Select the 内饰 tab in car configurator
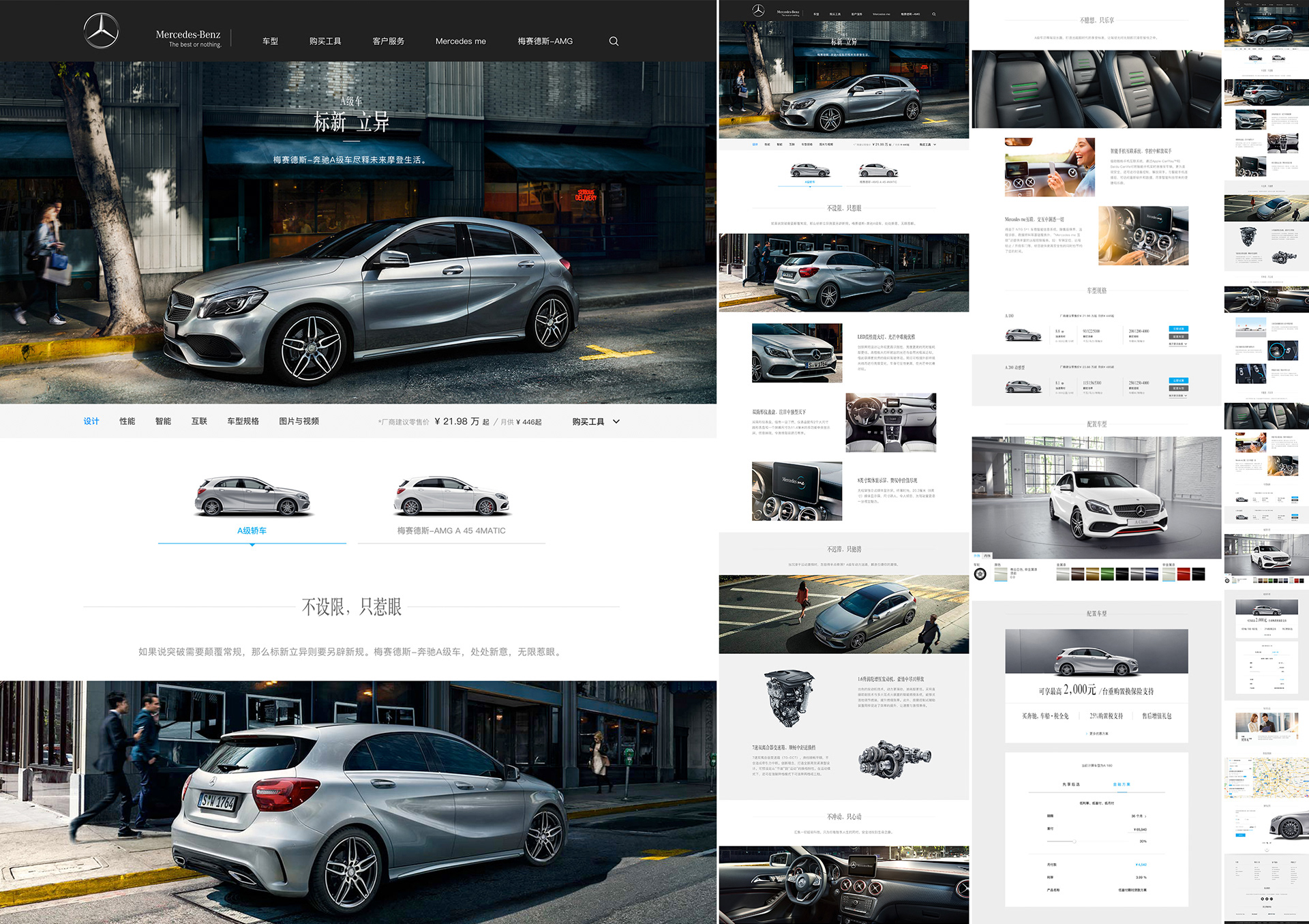The width and height of the screenshot is (1309, 924). click(x=987, y=556)
